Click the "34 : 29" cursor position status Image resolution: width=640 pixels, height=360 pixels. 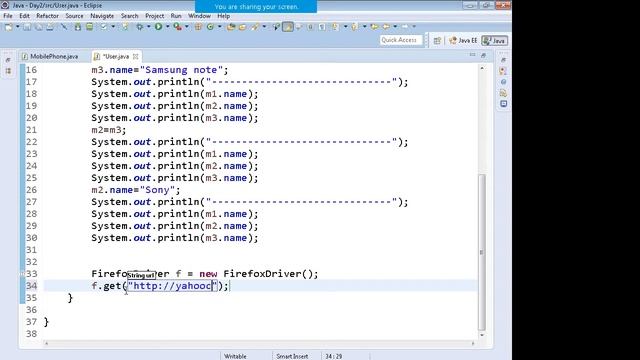click(x=333, y=356)
